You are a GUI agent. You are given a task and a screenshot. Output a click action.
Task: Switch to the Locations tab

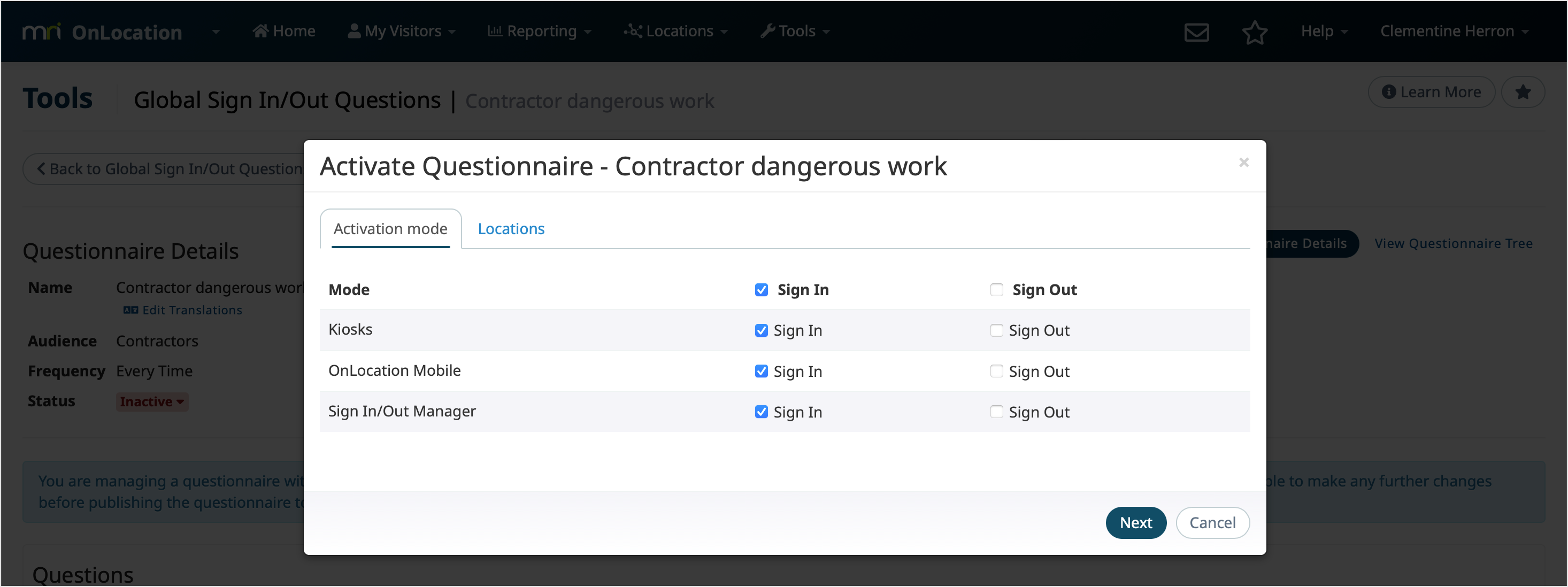tap(511, 229)
